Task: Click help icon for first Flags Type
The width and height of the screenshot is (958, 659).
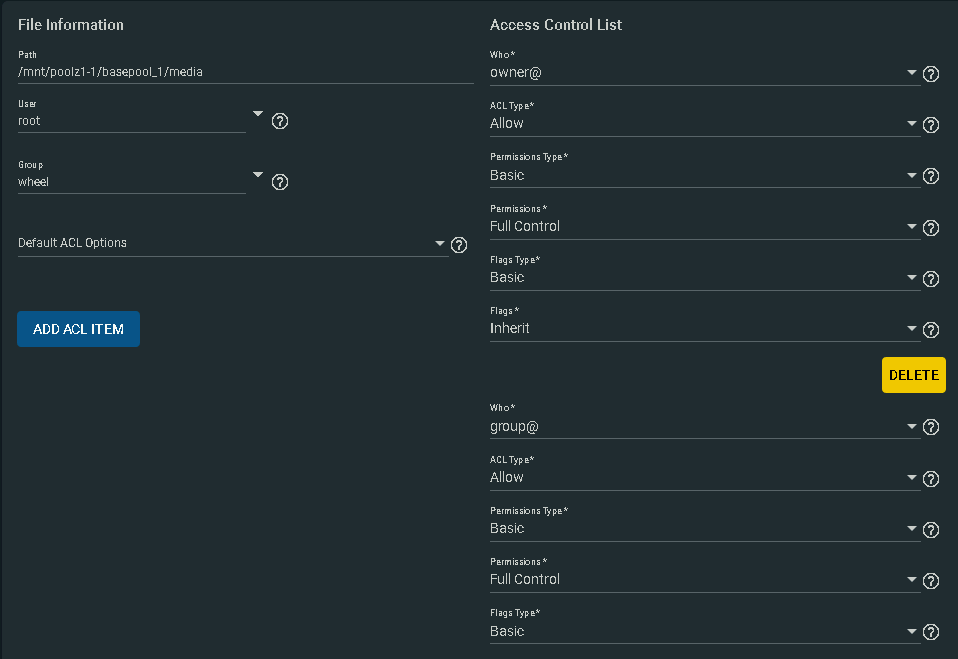Action: pos(931,279)
